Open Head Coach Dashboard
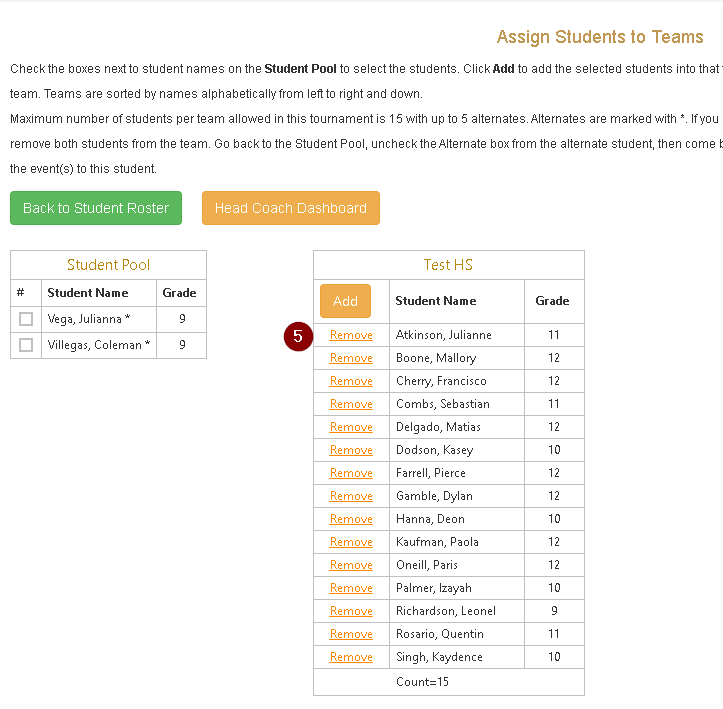 [291, 208]
